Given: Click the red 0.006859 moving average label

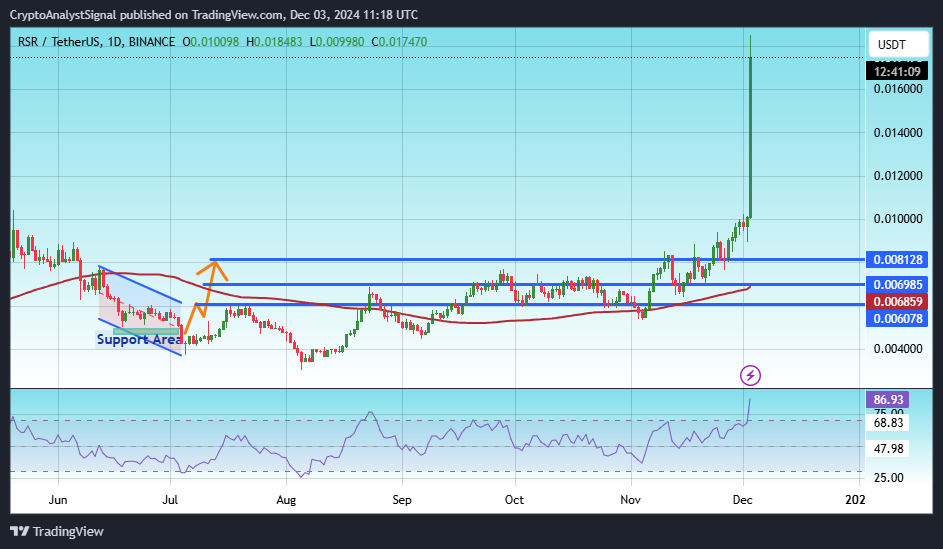Looking at the screenshot, I should 897,301.
